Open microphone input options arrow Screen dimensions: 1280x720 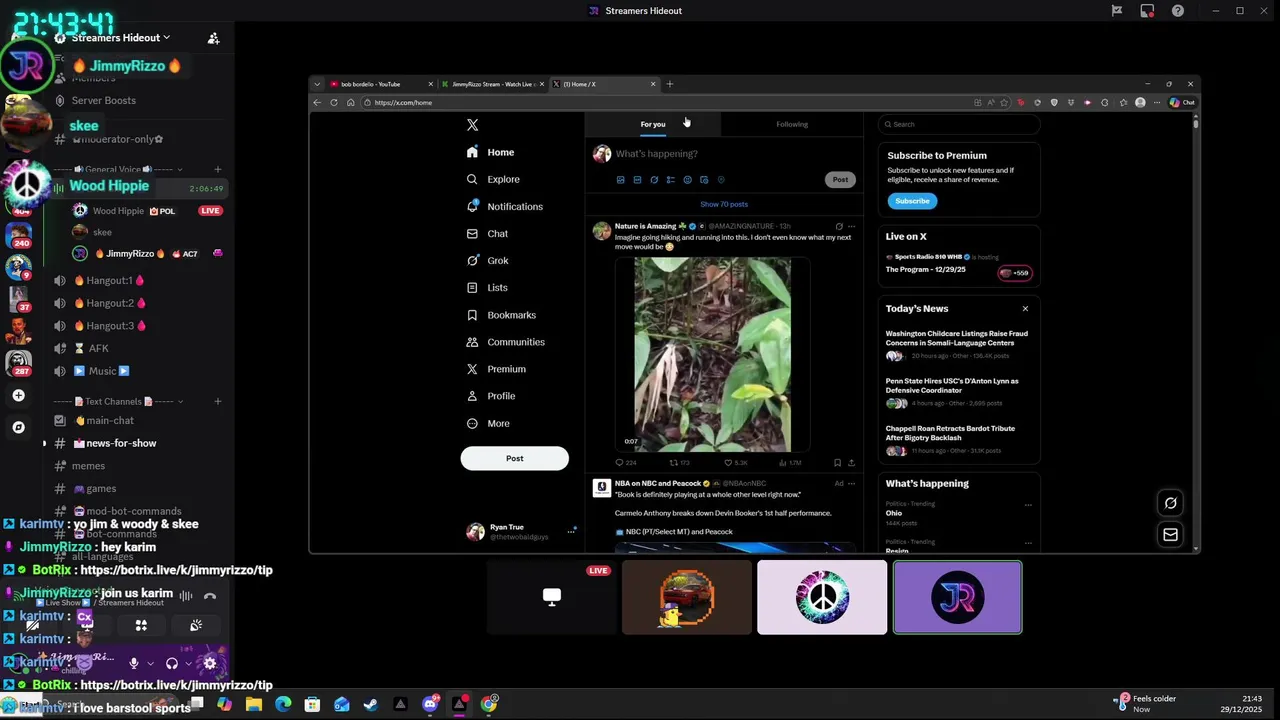150,663
